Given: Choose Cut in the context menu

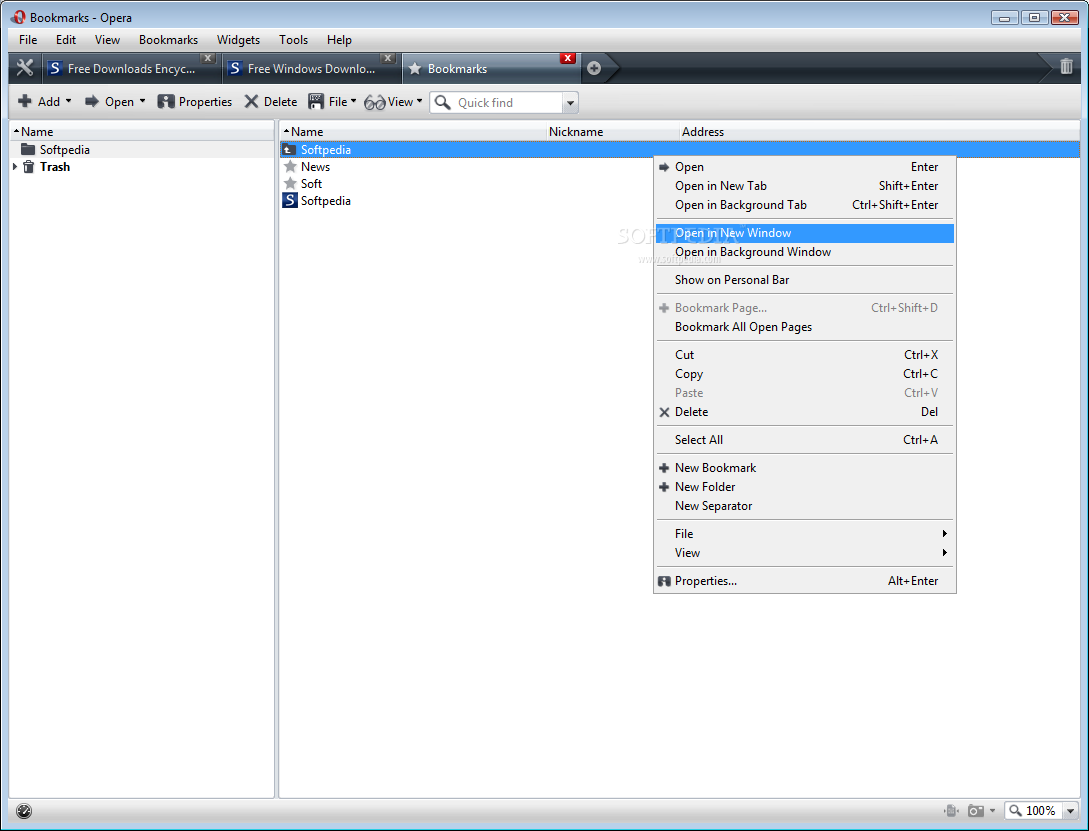Looking at the screenshot, I should (x=805, y=355).
